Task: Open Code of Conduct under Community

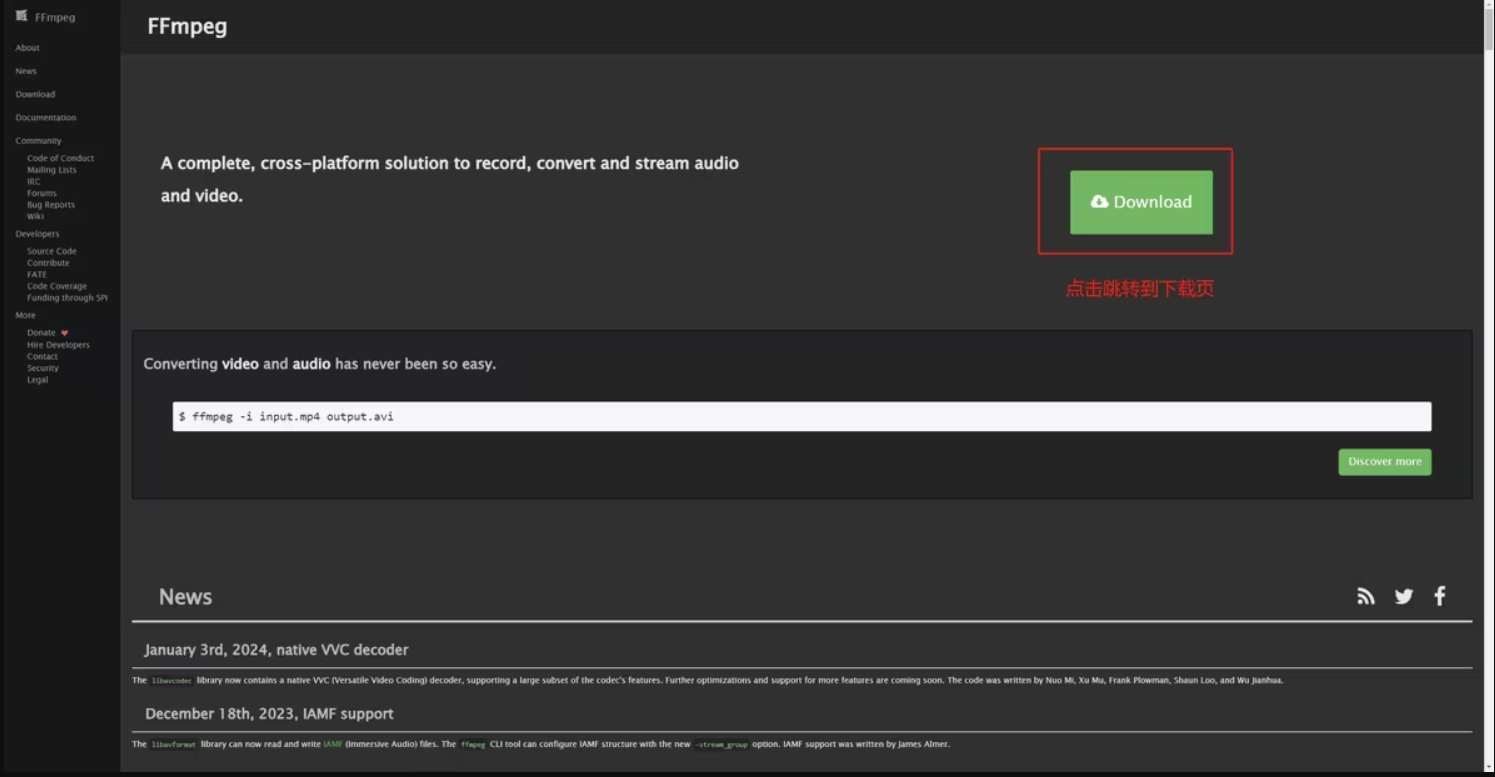Action: 60,158
